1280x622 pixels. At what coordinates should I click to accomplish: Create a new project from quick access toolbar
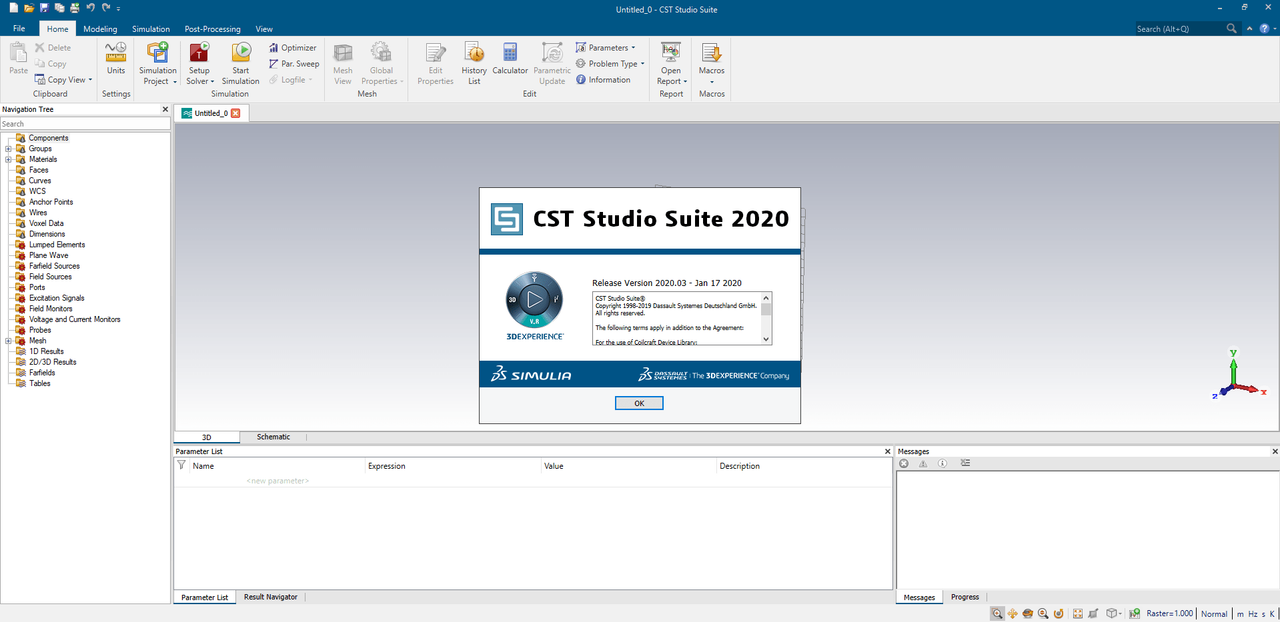coord(14,8)
